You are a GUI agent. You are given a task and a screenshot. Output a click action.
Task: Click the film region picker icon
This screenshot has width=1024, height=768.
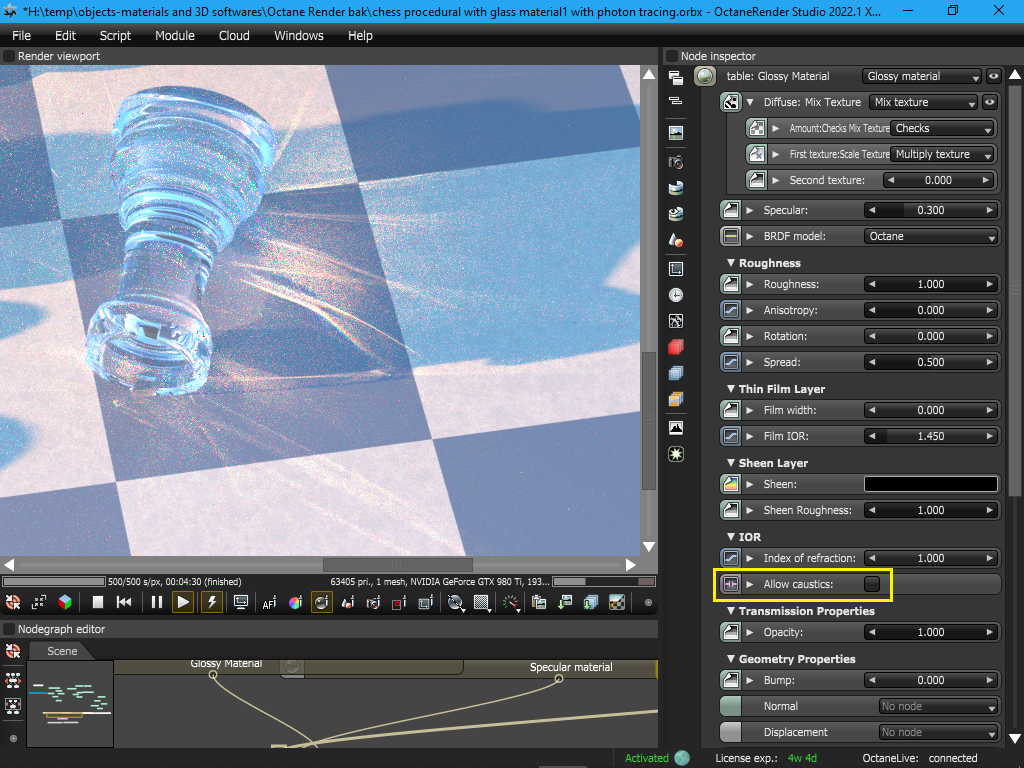point(426,602)
